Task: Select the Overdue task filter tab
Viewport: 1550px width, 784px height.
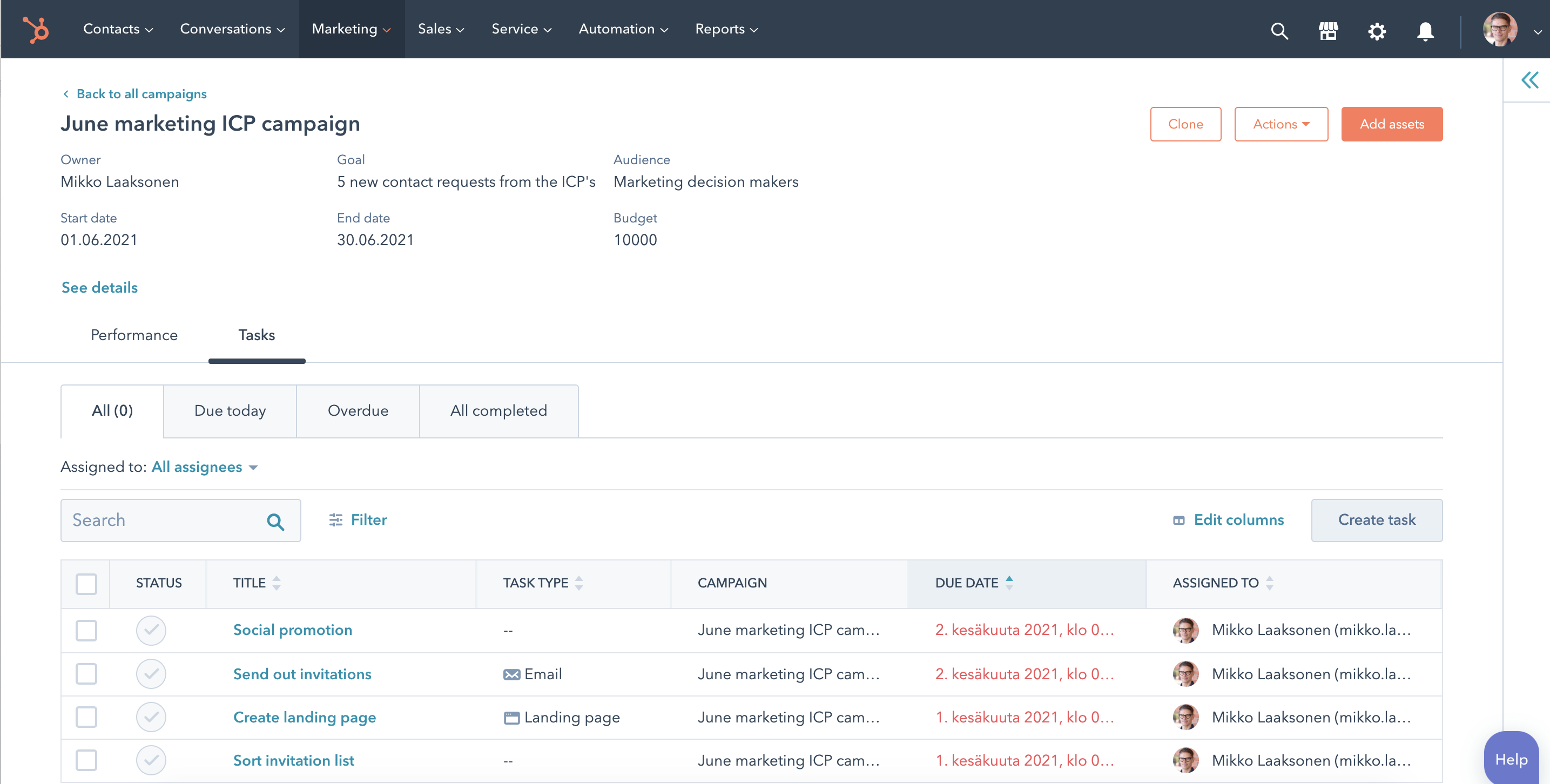Action: coord(358,410)
